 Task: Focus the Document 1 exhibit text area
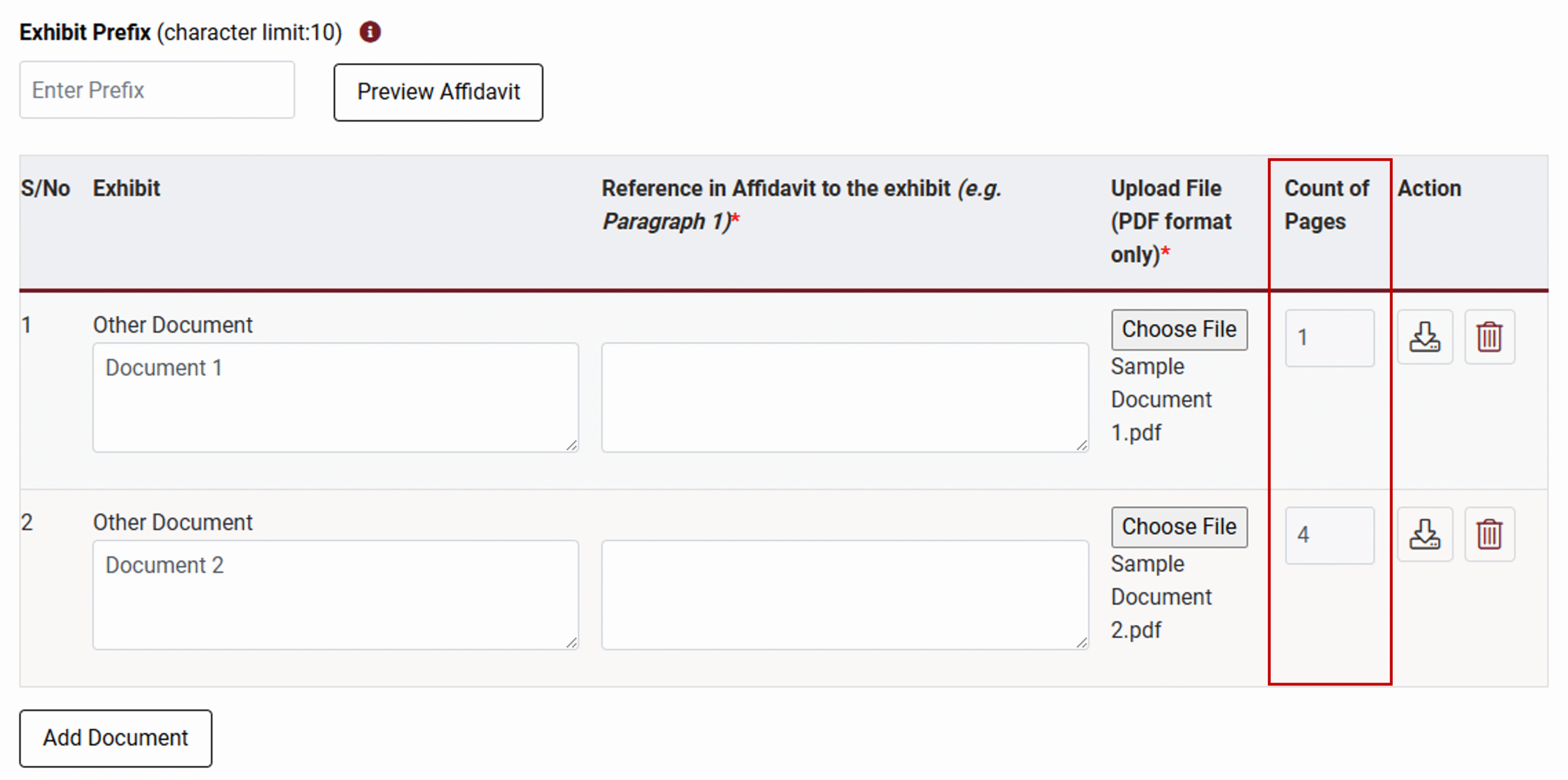pyautogui.click(x=335, y=397)
